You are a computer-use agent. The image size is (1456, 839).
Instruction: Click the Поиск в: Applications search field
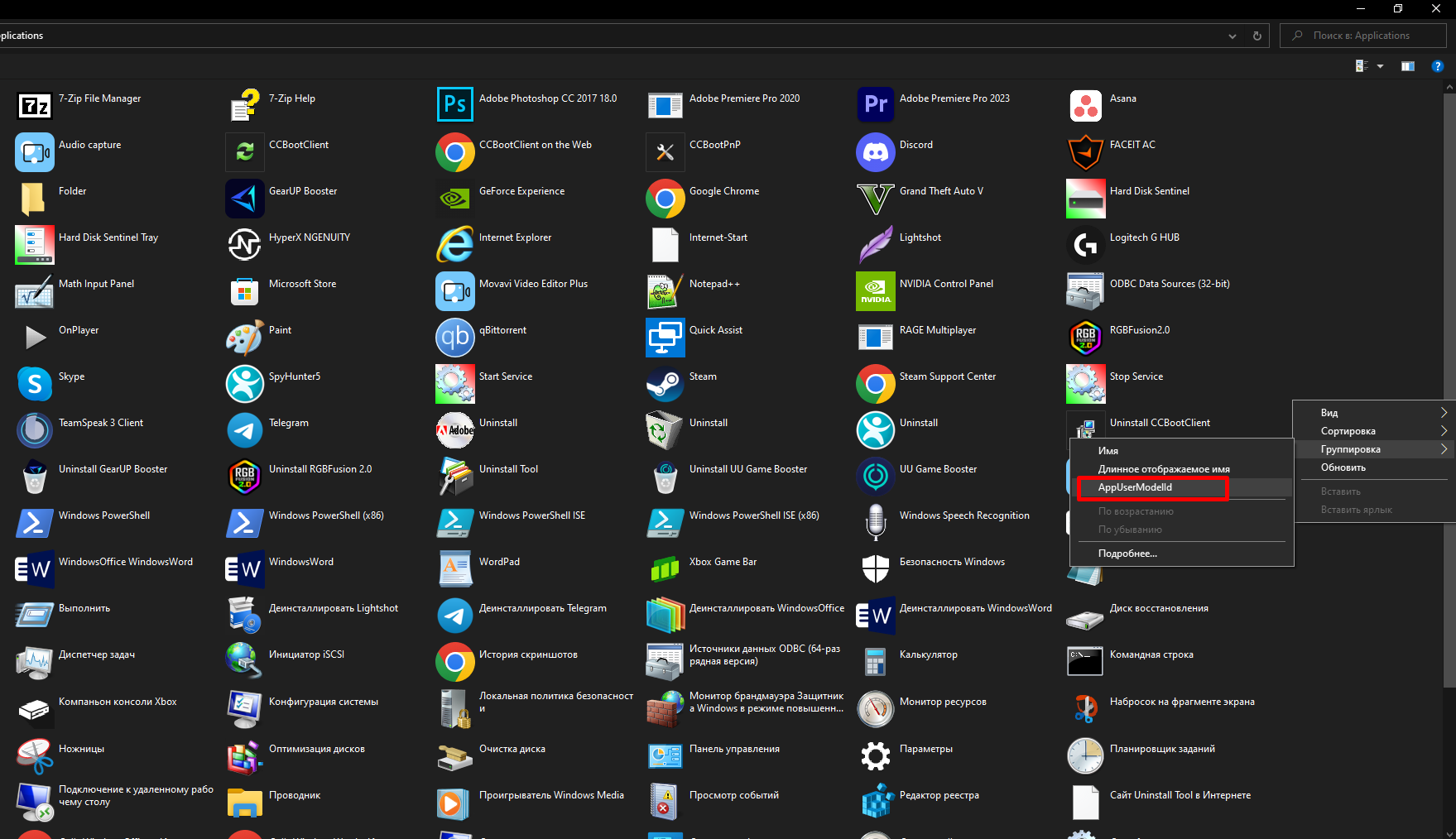pos(1362,36)
